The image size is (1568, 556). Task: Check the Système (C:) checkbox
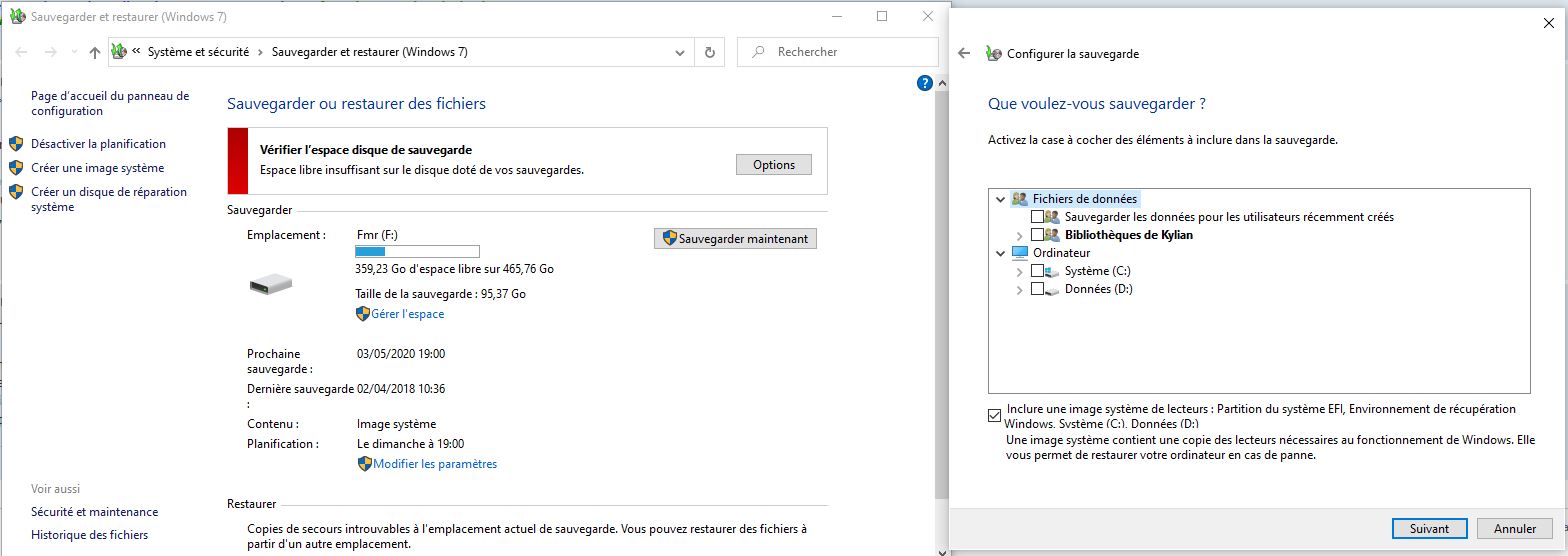point(1037,271)
